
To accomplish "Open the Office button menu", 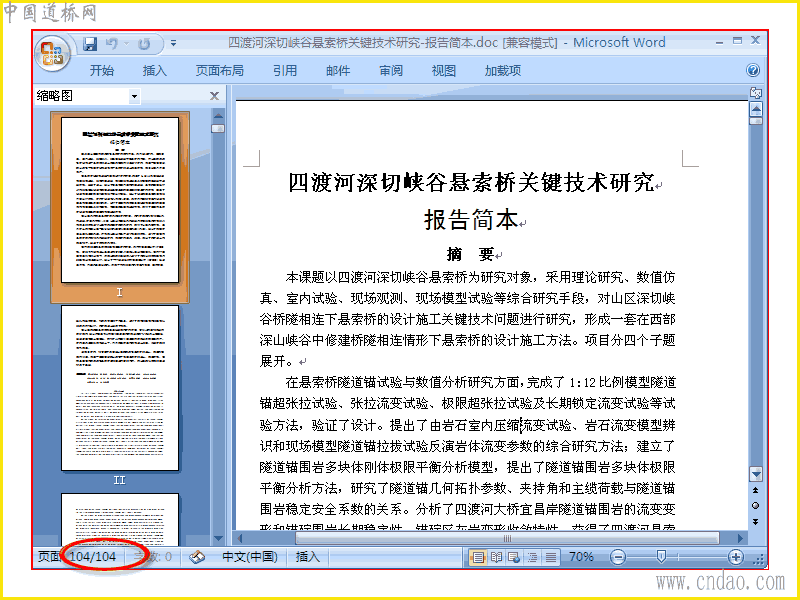I will point(52,53).
